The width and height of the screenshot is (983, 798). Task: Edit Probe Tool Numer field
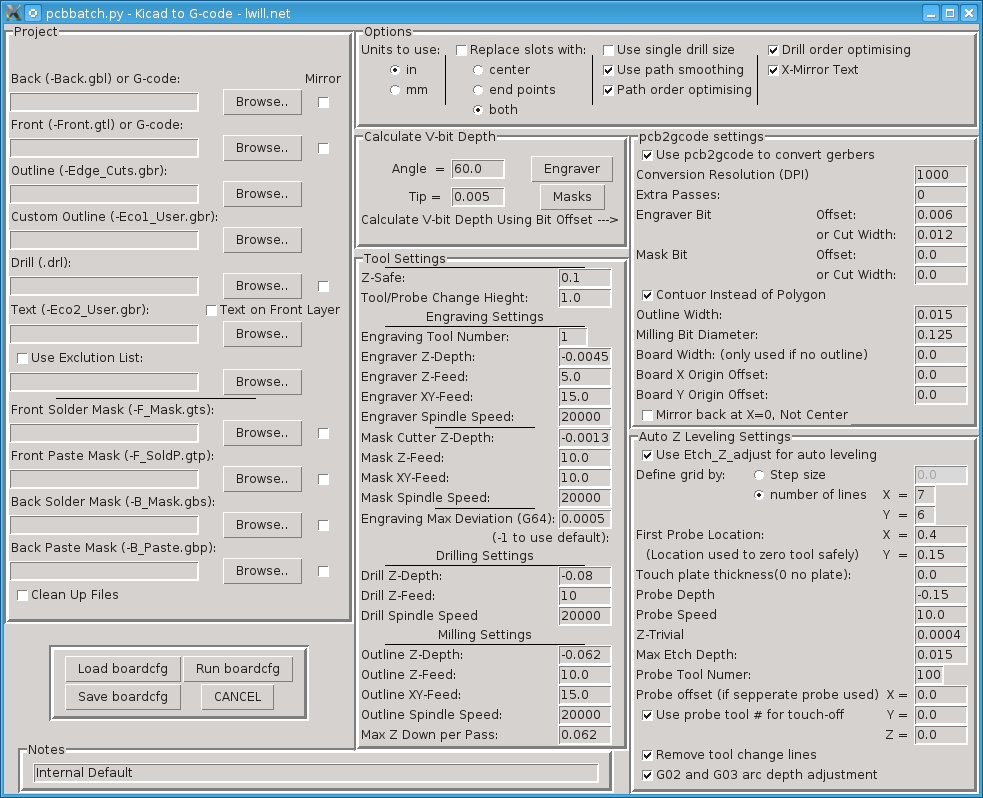[x=928, y=675]
